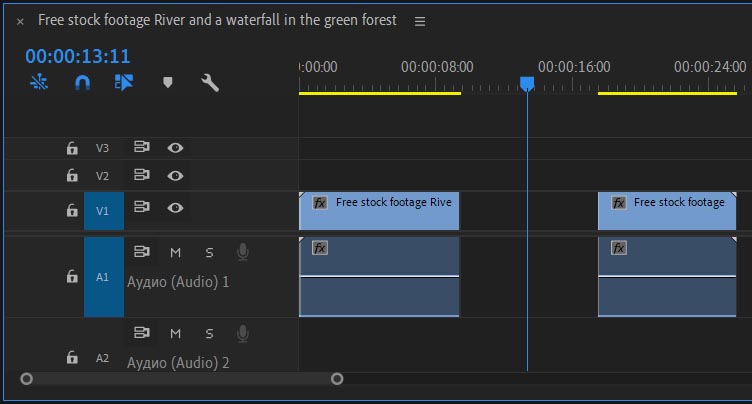This screenshot has height=404, width=752.
Task: Click the A1 track target button
Action: click(103, 277)
